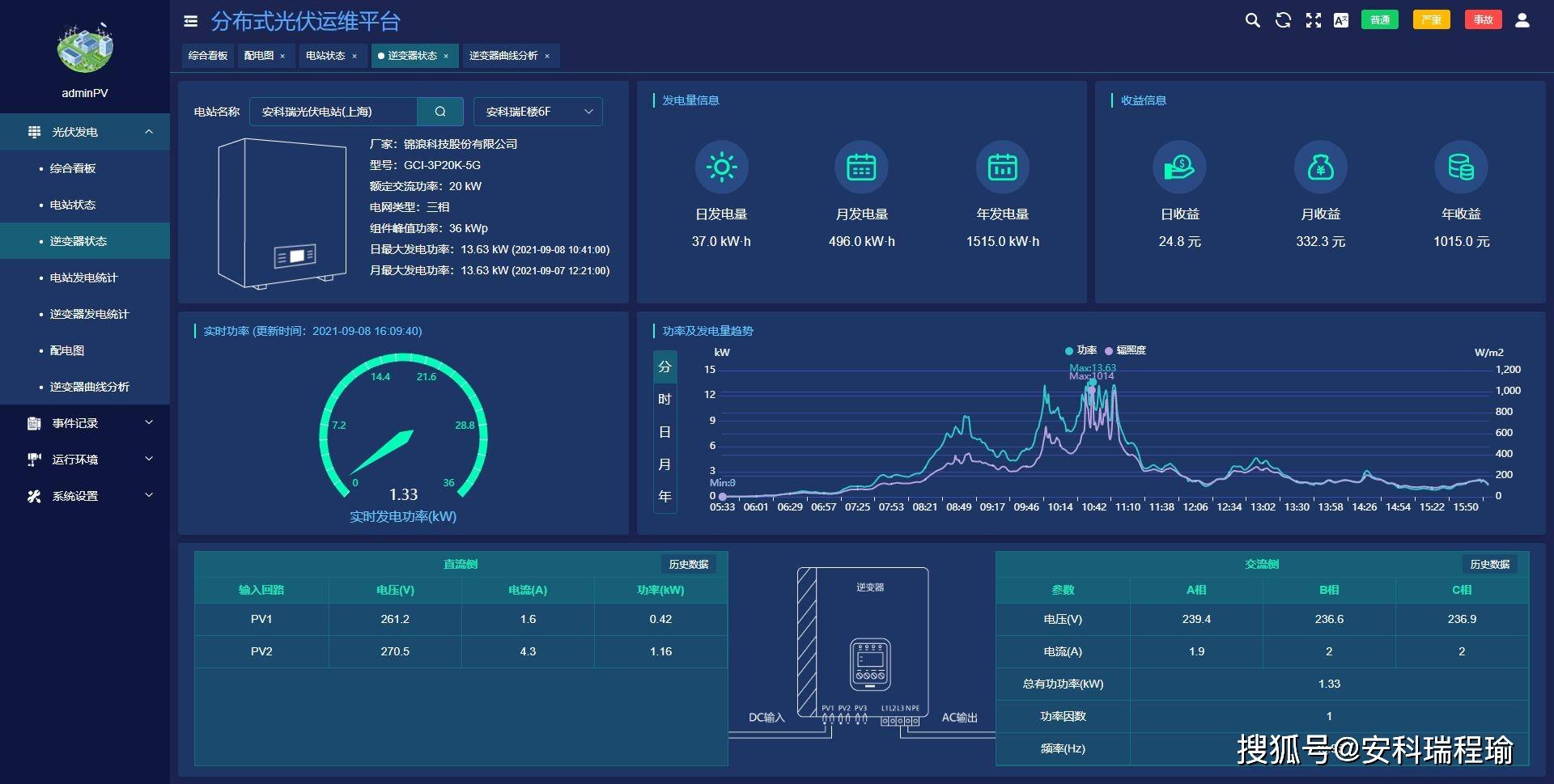Expand the 运行环境 chevron
The width and height of the screenshot is (1554, 784).
[x=149, y=459]
